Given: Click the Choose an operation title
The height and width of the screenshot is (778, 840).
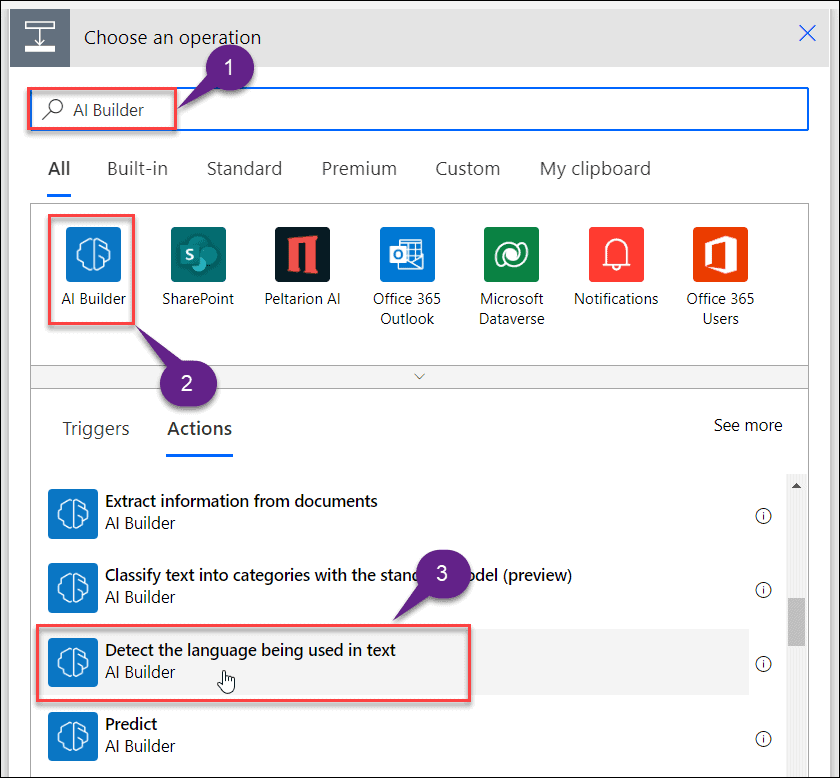Looking at the screenshot, I should 172,38.
